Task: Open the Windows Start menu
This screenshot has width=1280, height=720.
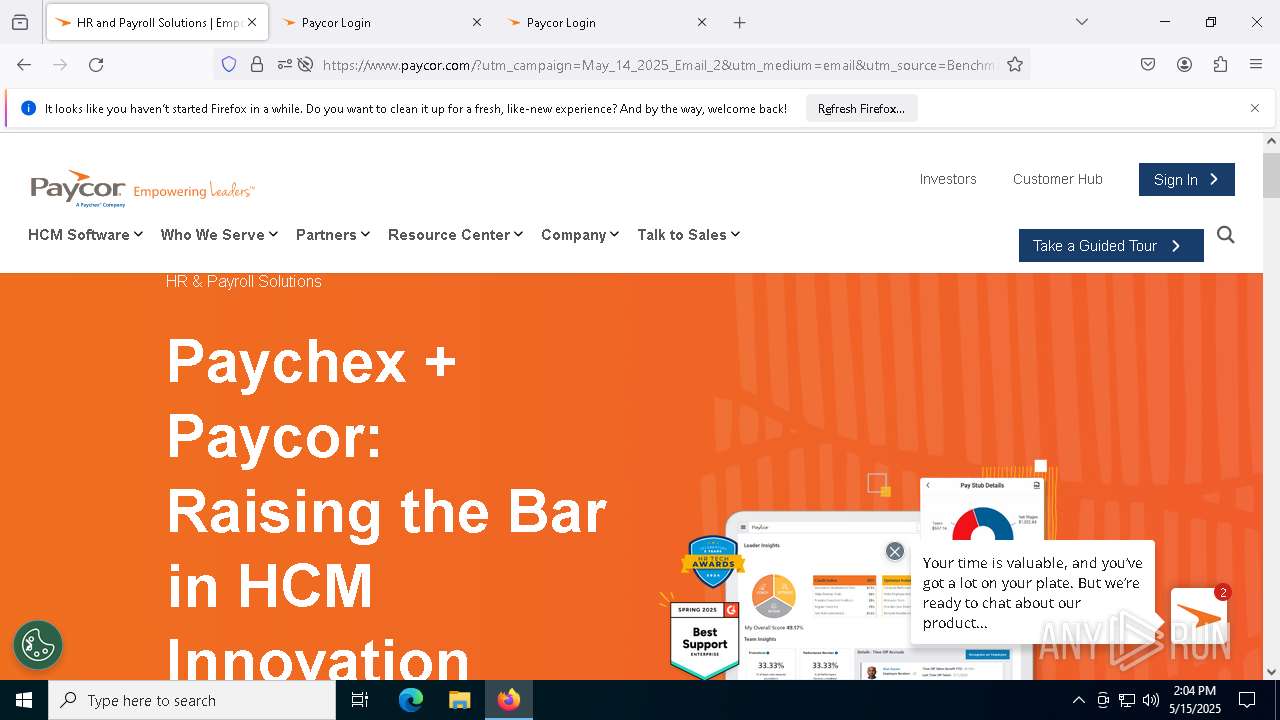Action: (24, 700)
